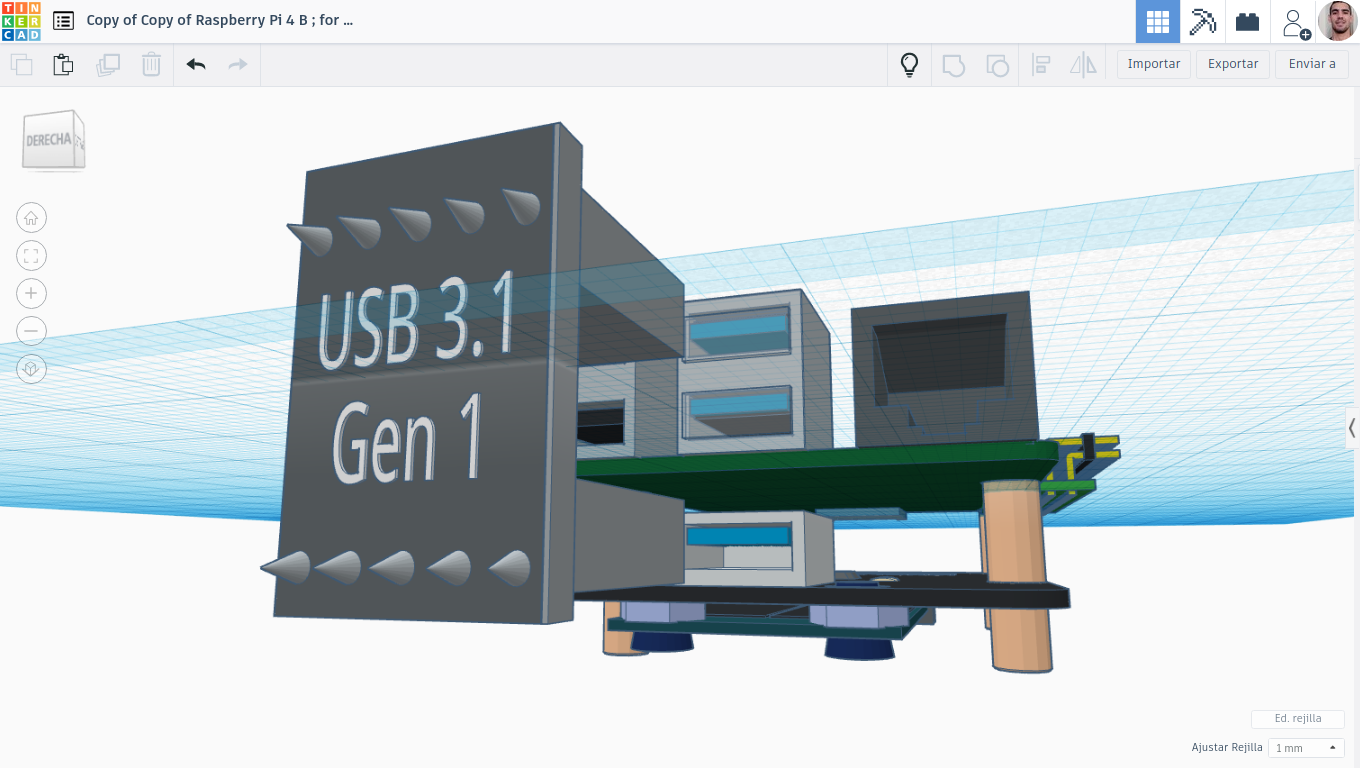This screenshot has width=1360, height=768.
Task: Click the Exportar button
Action: point(1233,64)
